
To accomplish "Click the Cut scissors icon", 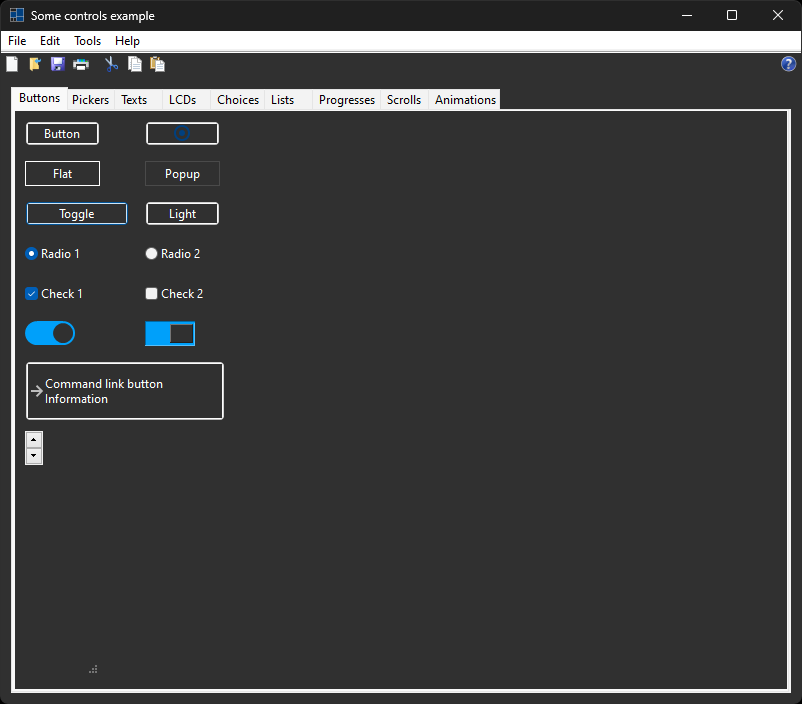I will click(111, 64).
